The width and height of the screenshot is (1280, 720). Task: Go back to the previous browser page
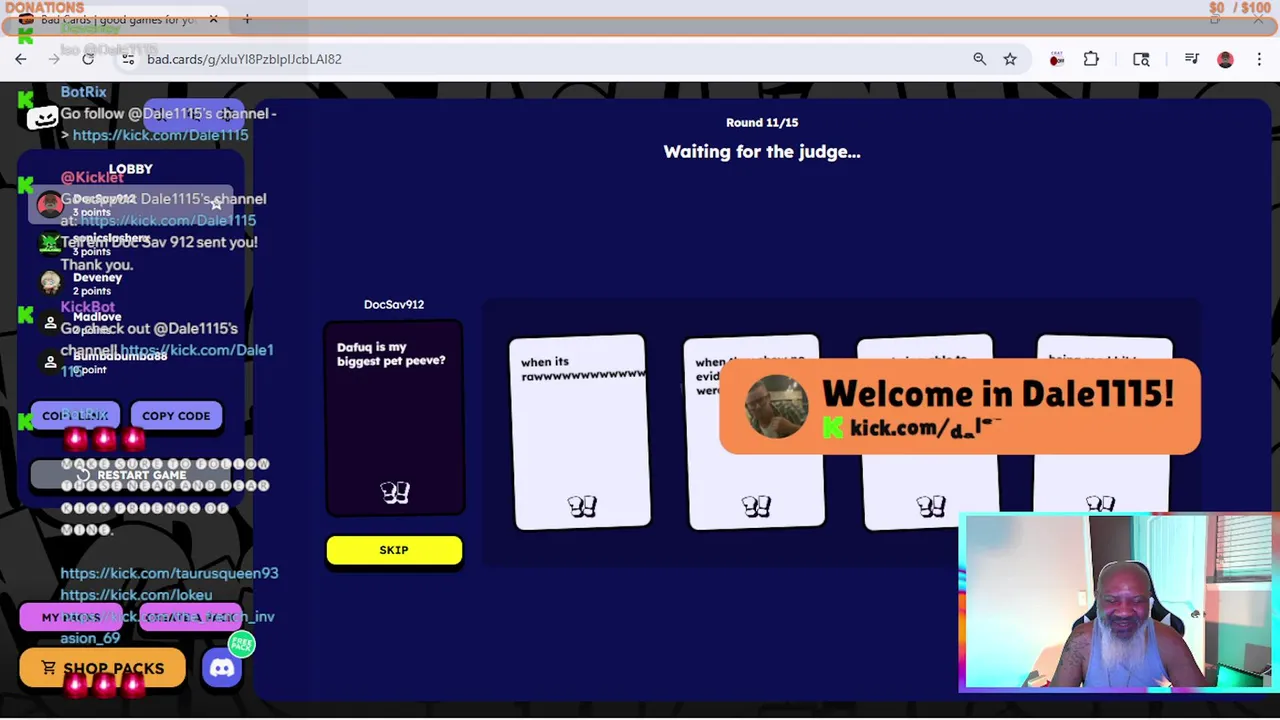tap(20, 59)
